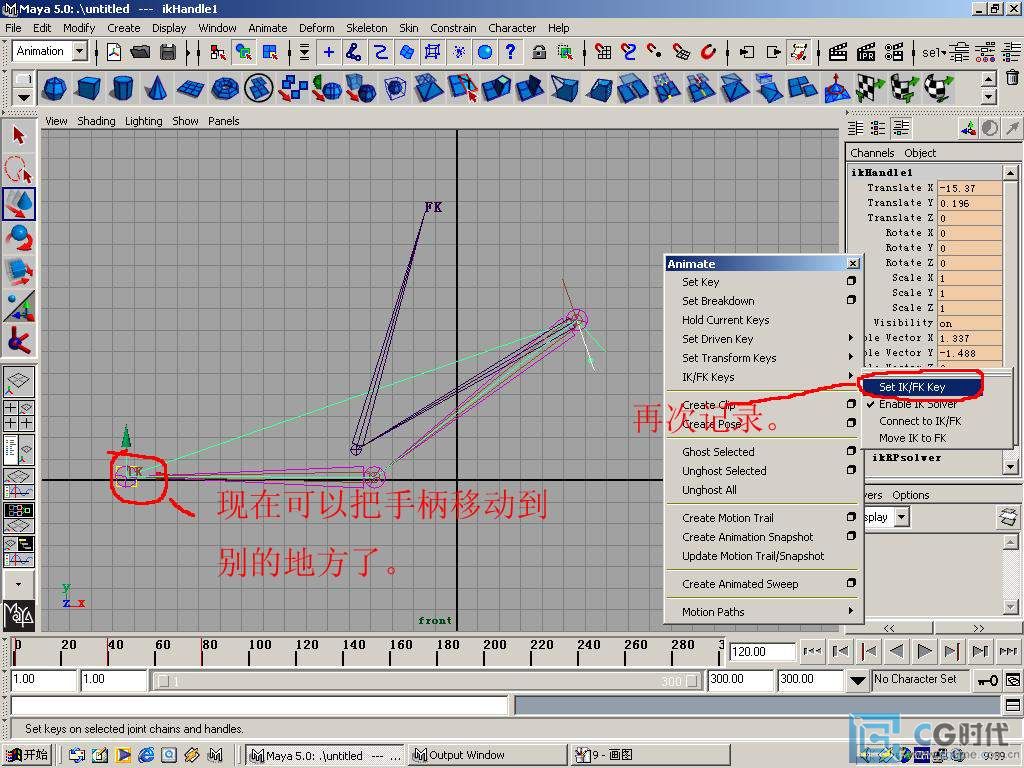Click the current frame field 120.00
The width and height of the screenshot is (1024, 768).
[x=762, y=652]
